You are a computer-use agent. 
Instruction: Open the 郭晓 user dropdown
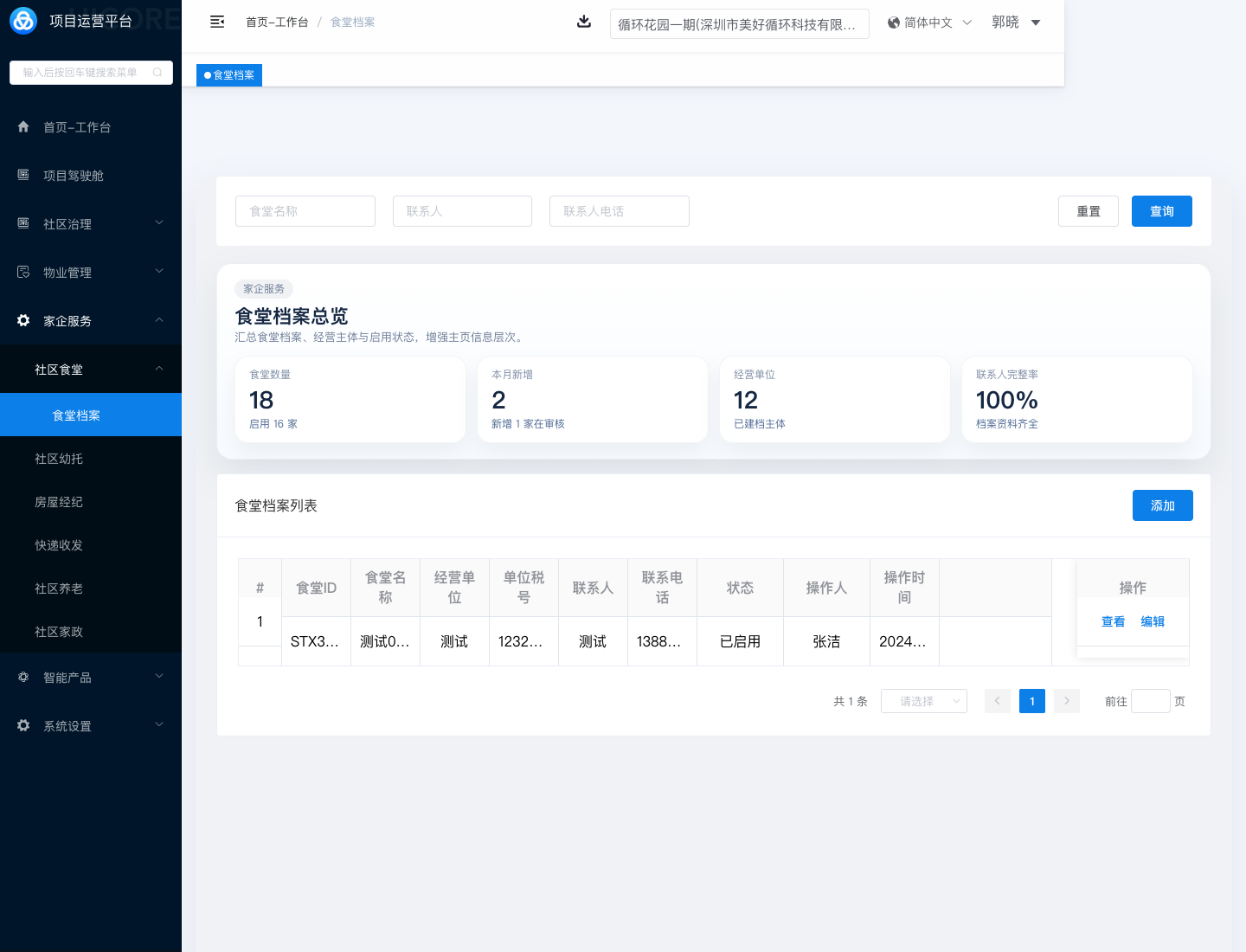1016,23
